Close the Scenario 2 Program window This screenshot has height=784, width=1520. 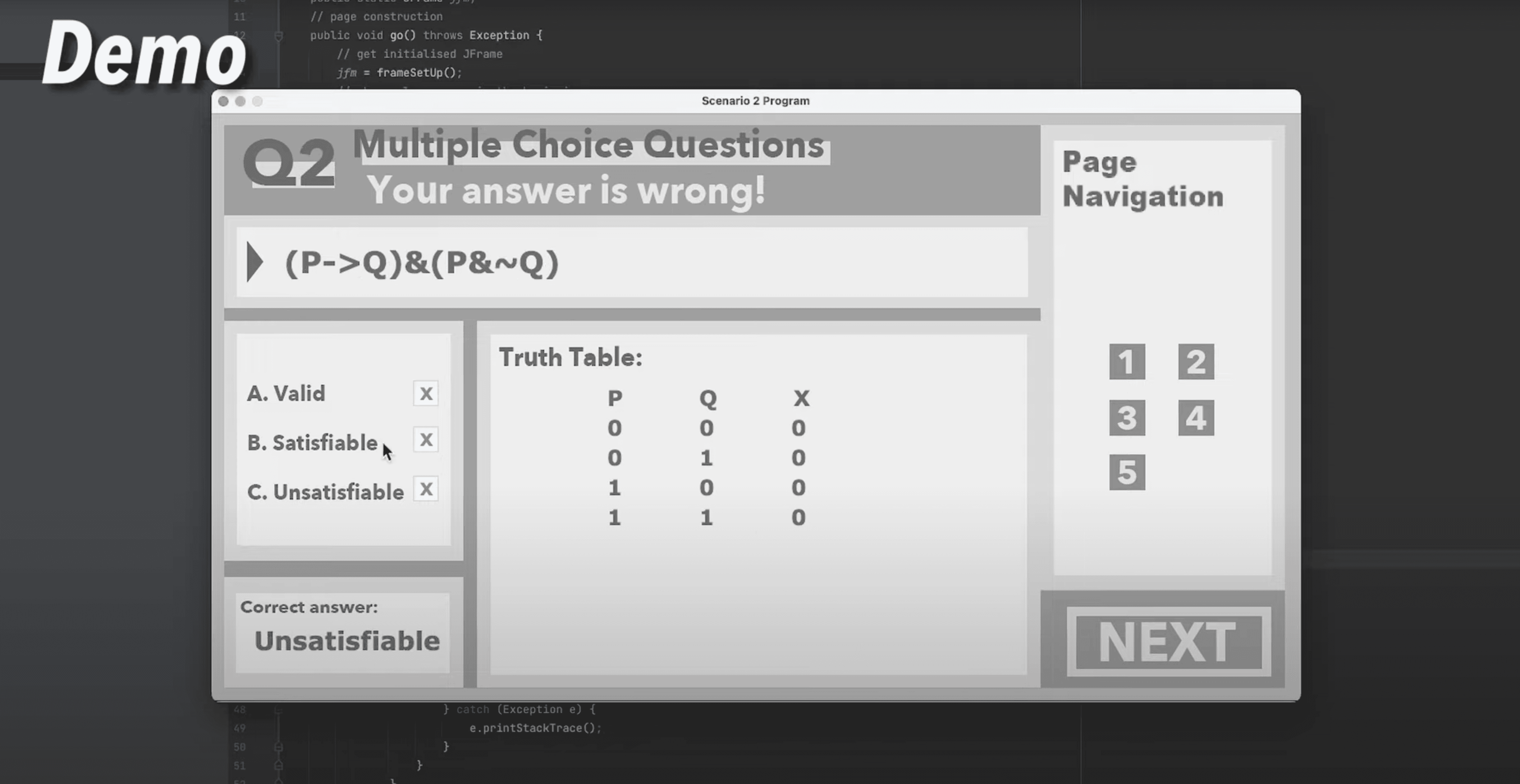pyautogui.click(x=223, y=102)
